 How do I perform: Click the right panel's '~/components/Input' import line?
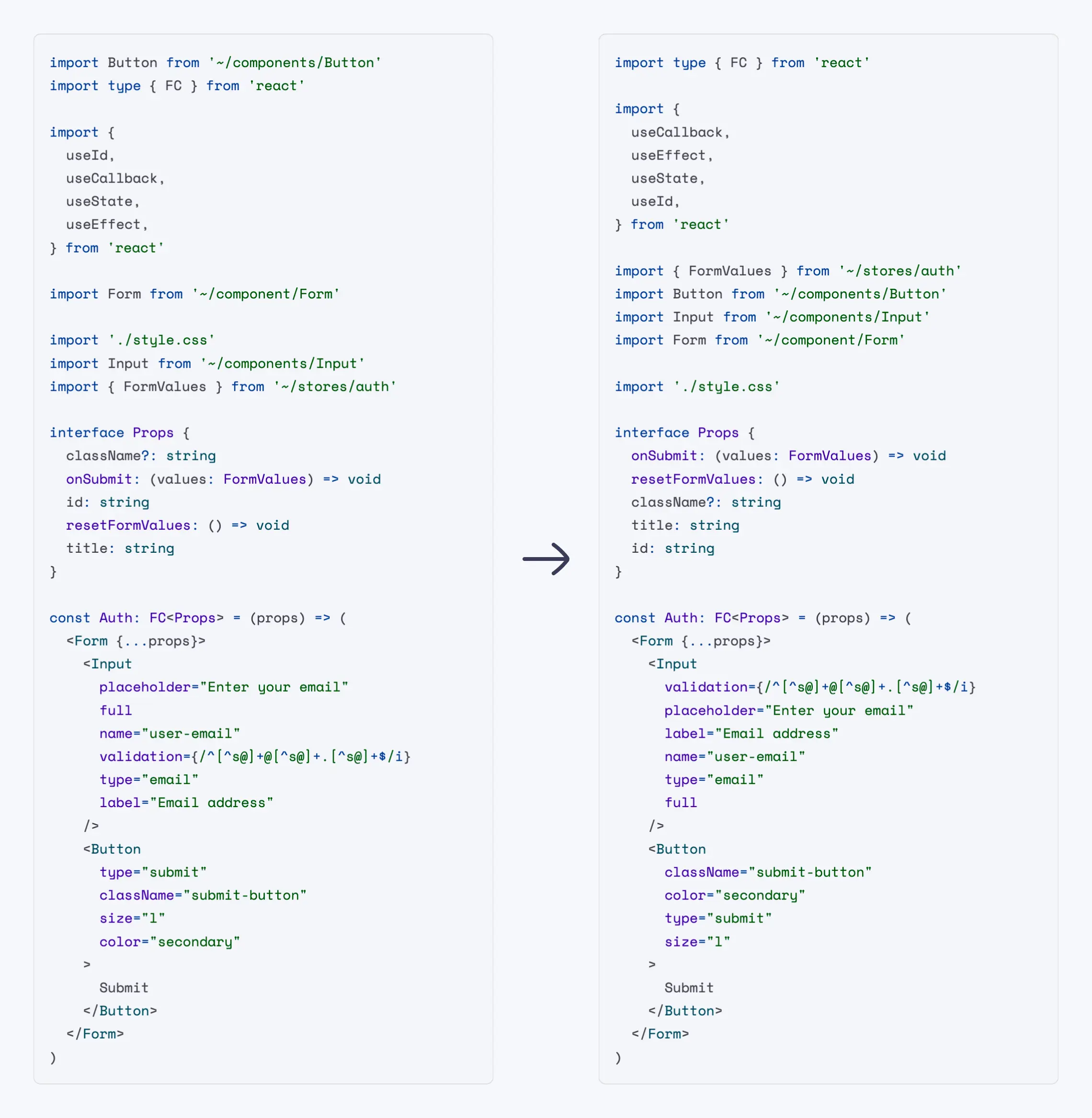click(772, 317)
